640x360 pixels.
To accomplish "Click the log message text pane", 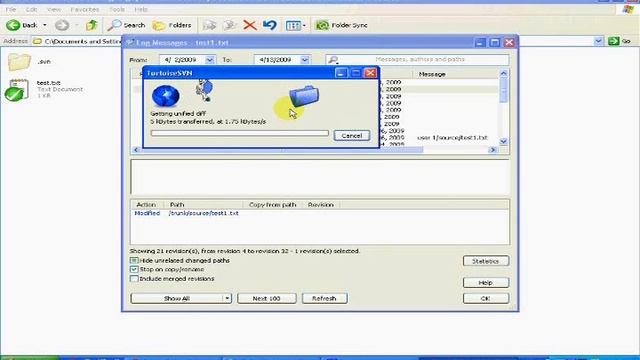I will point(320,177).
